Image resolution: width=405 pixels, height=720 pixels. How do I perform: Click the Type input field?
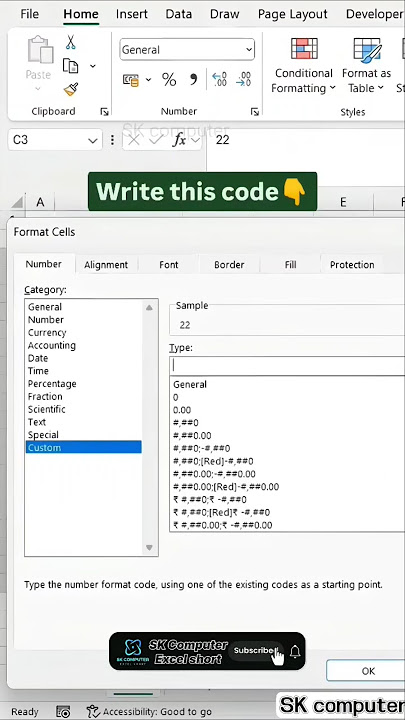point(287,366)
